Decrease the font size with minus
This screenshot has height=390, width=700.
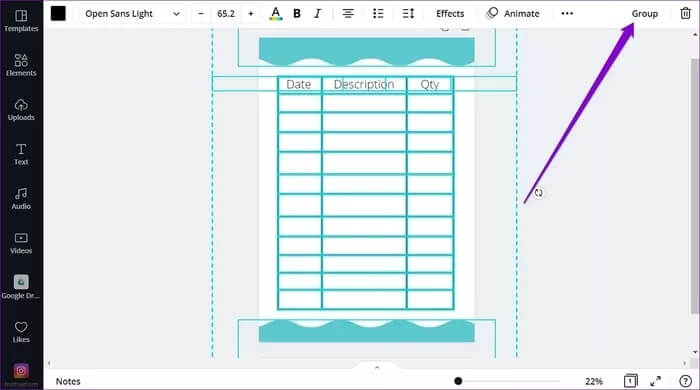coord(201,14)
